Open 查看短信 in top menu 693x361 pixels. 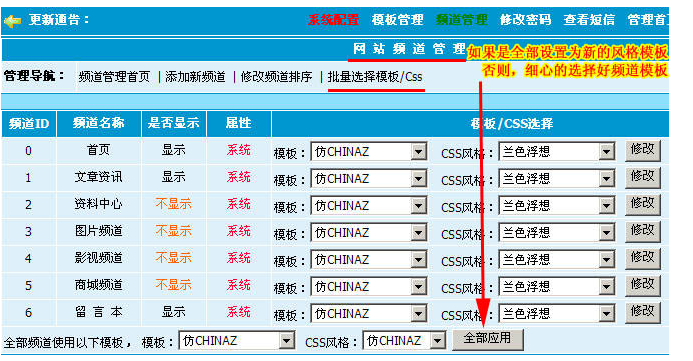(x=589, y=19)
